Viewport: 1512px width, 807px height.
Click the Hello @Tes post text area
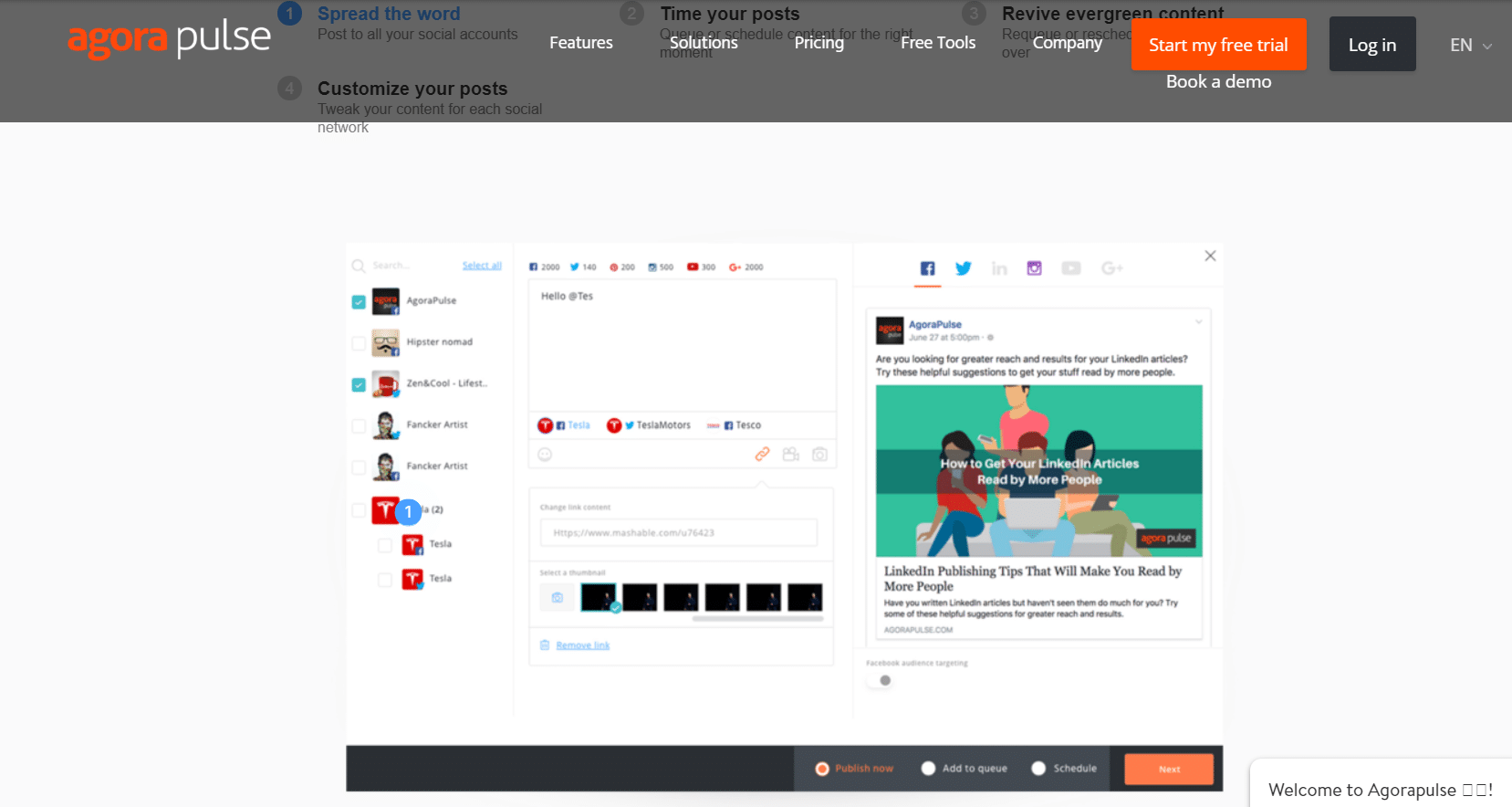(683, 345)
